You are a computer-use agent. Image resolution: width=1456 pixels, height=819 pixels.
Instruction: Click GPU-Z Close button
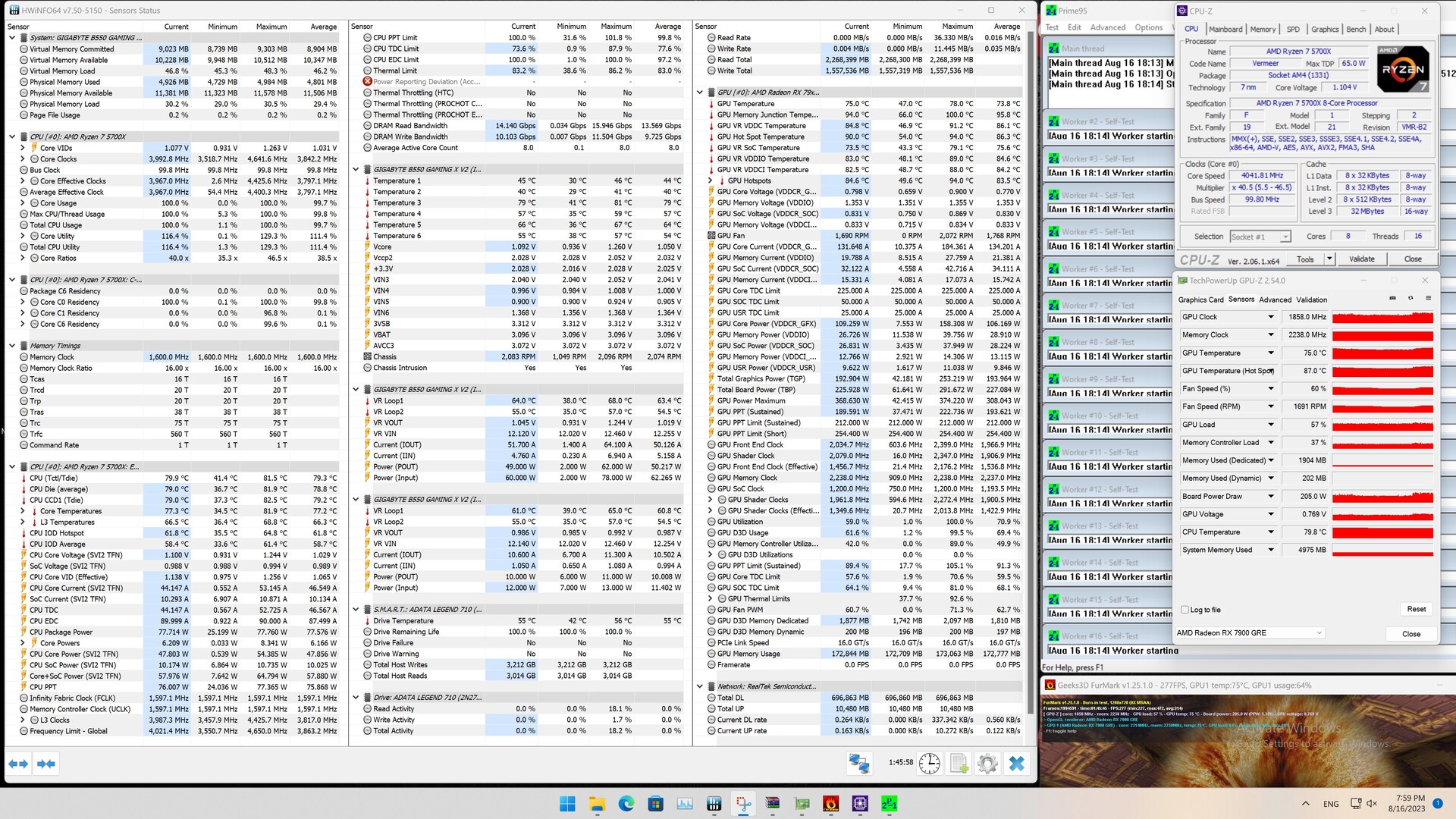point(1410,634)
